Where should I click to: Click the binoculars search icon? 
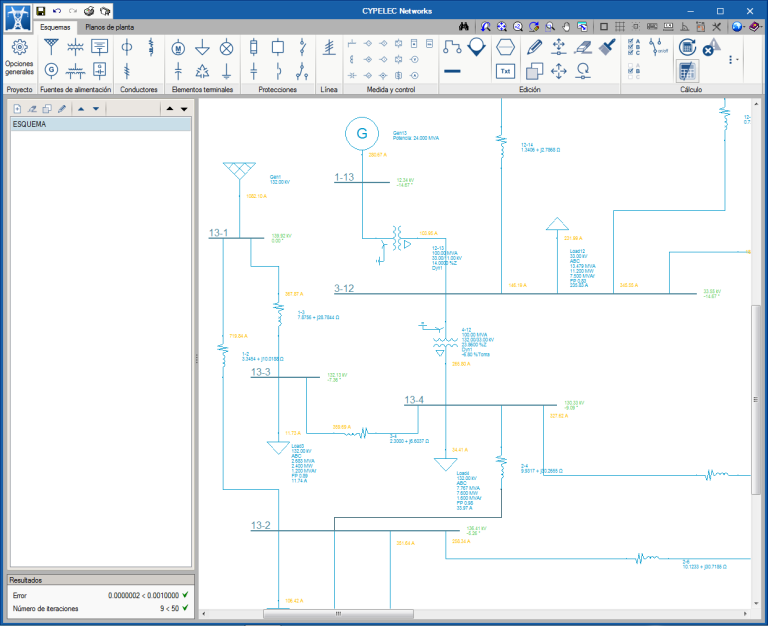pyautogui.click(x=463, y=27)
